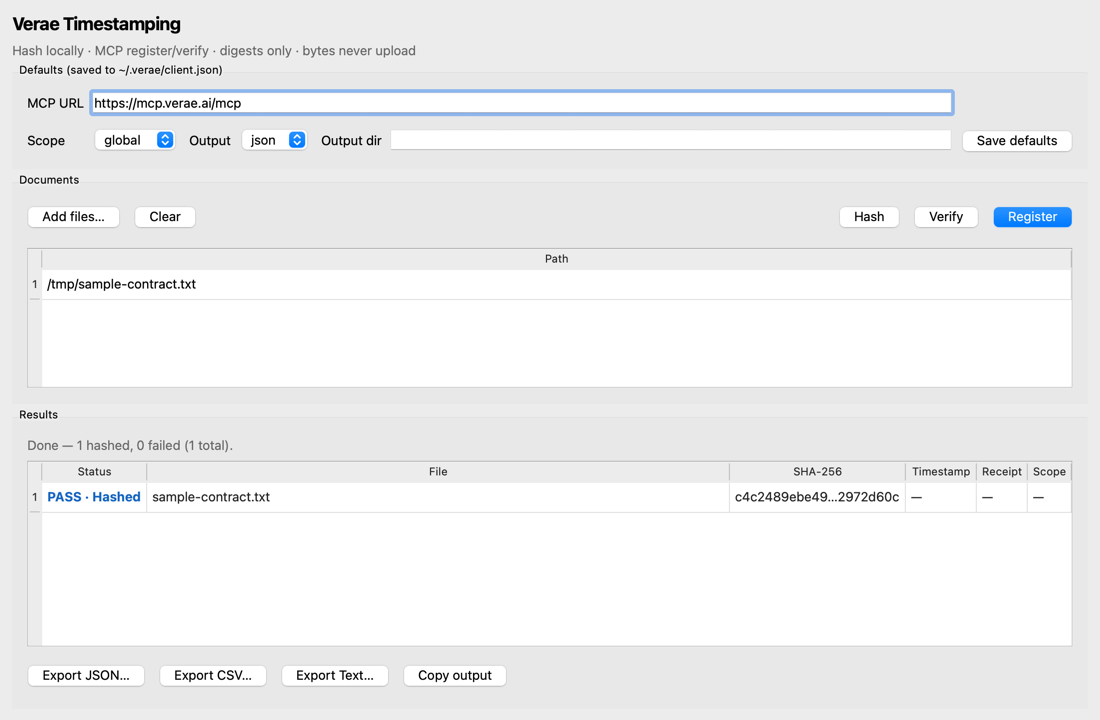Copy output to clipboard
1100x720 pixels.
[455, 676]
